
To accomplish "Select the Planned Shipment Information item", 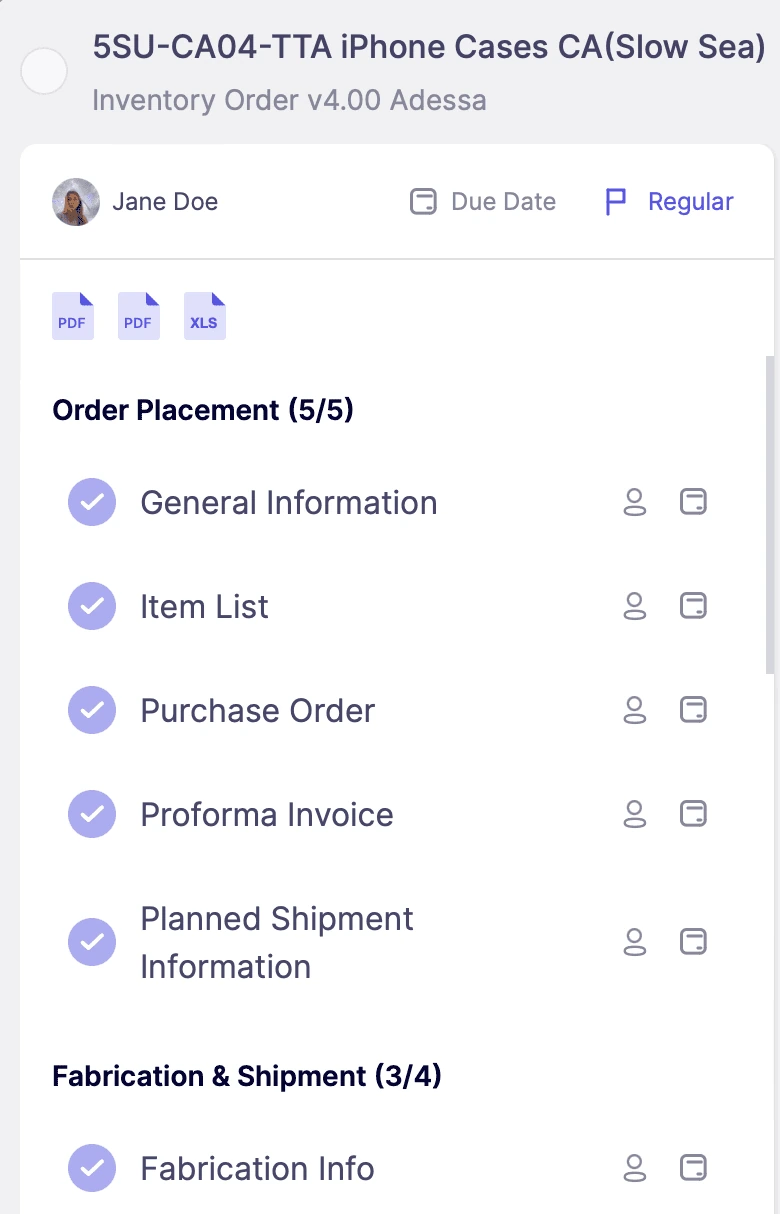I will click(277, 942).
